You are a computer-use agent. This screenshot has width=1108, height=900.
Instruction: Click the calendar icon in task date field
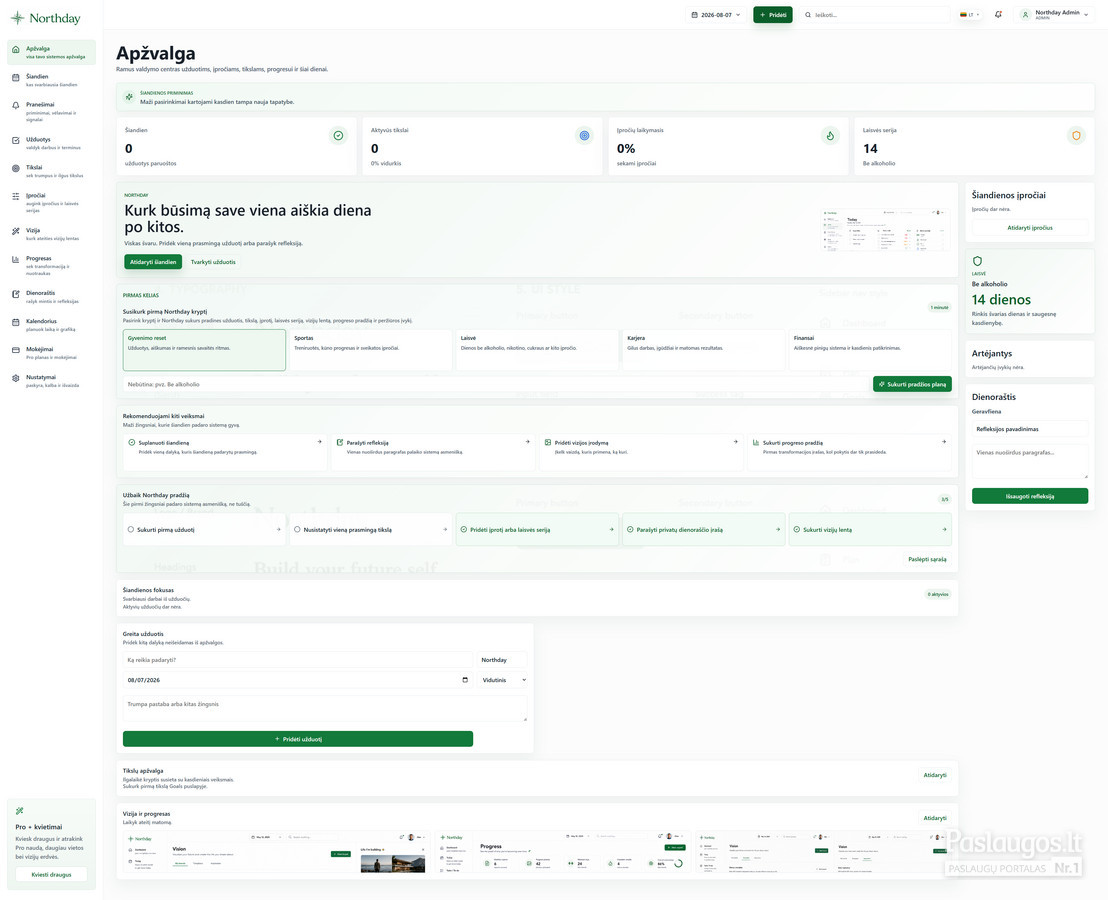(465, 680)
